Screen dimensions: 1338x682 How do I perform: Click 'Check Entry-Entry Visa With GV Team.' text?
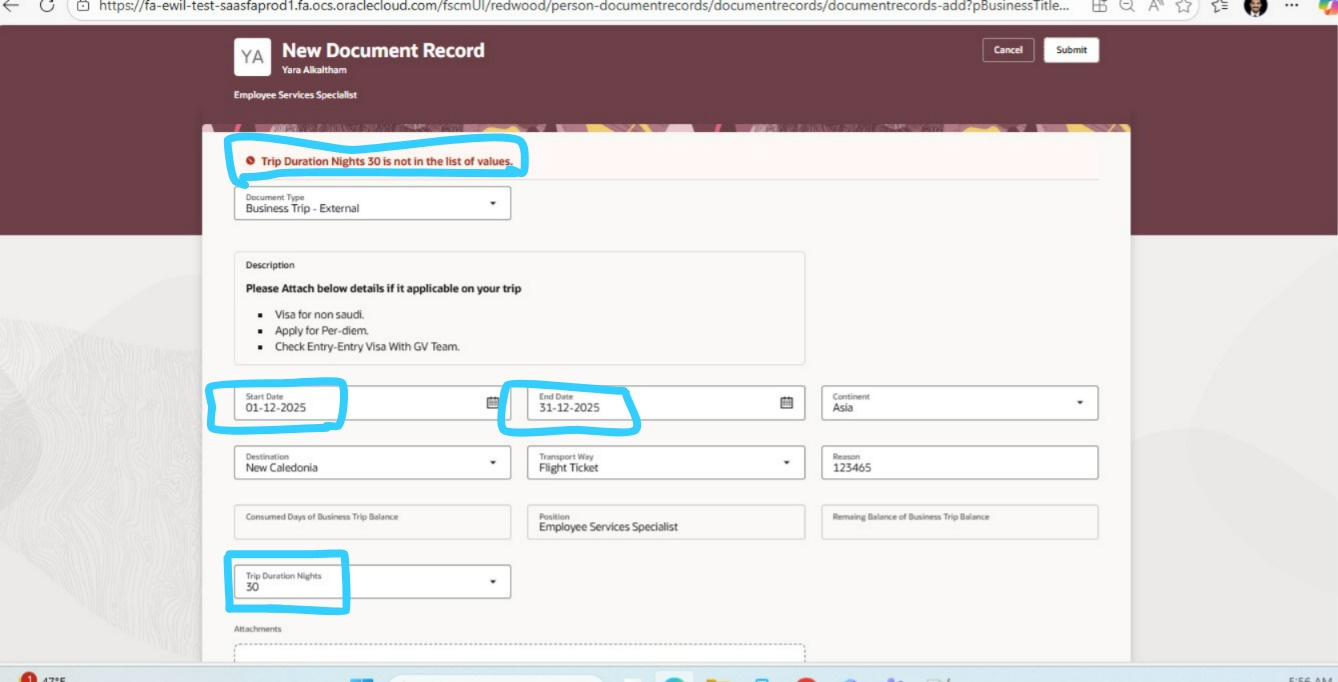point(367,347)
